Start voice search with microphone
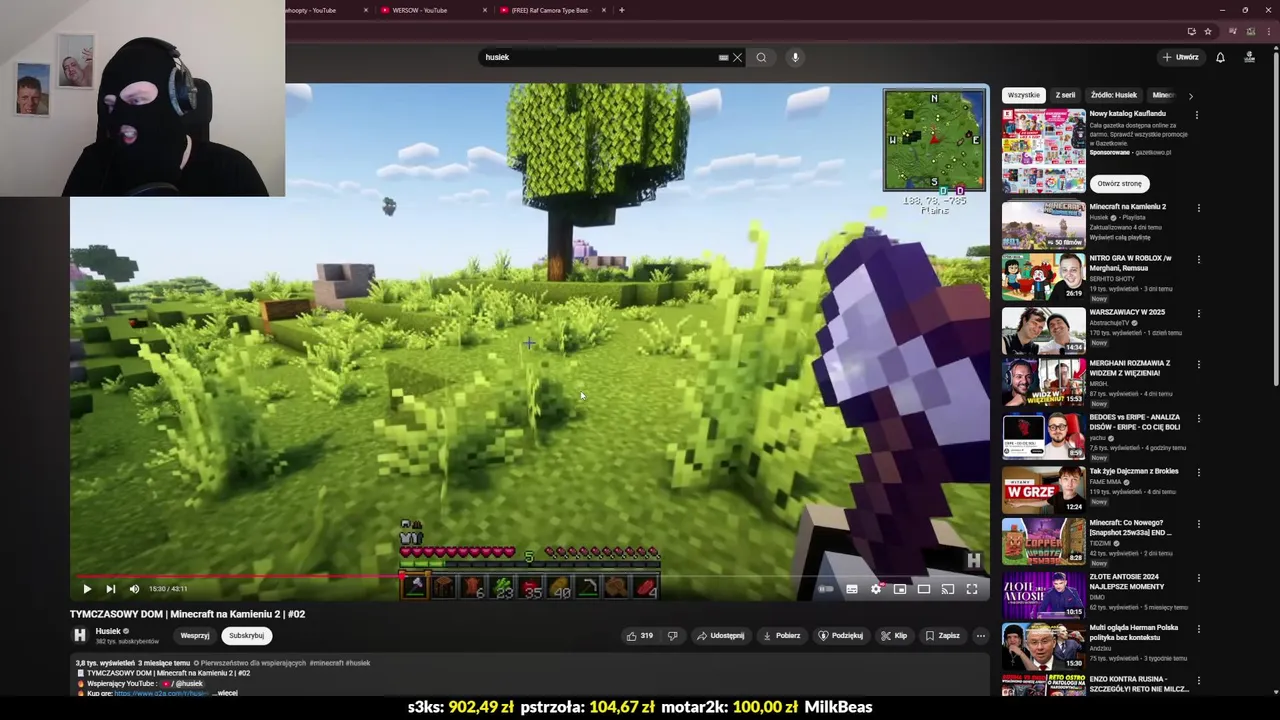 point(795,57)
